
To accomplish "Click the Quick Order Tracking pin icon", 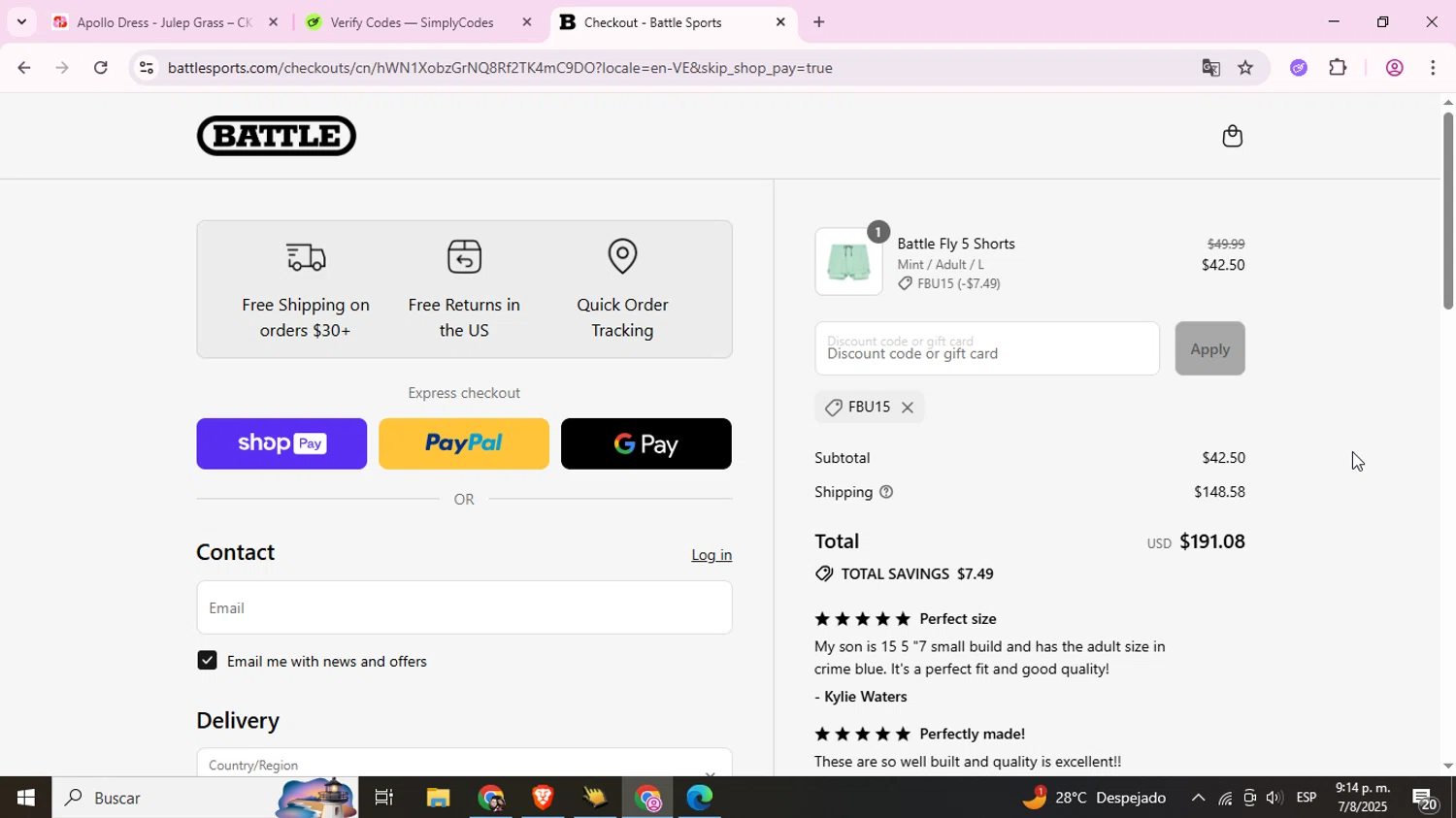I will click(x=622, y=256).
